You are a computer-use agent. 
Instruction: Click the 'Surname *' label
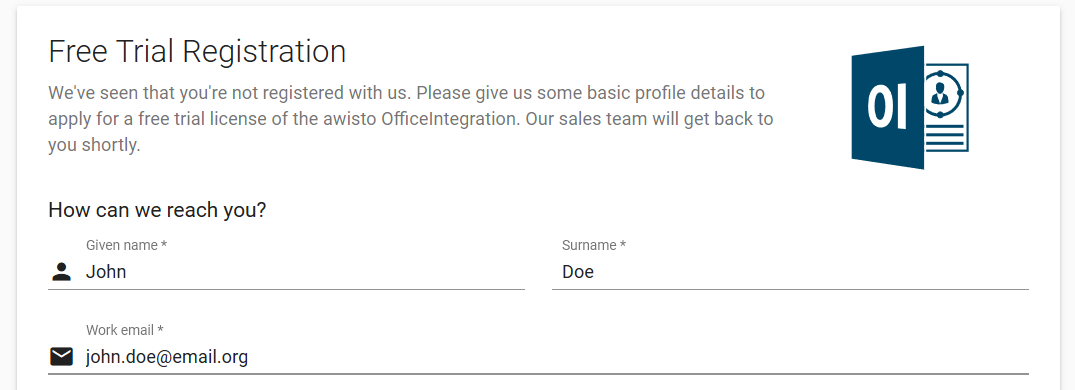(x=594, y=245)
